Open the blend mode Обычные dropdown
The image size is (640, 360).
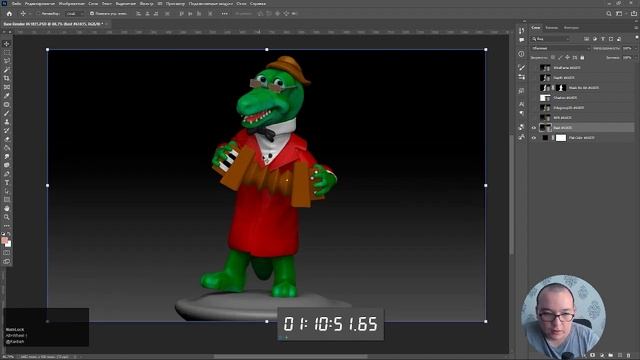pyautogui.click(x=560, y=48)
